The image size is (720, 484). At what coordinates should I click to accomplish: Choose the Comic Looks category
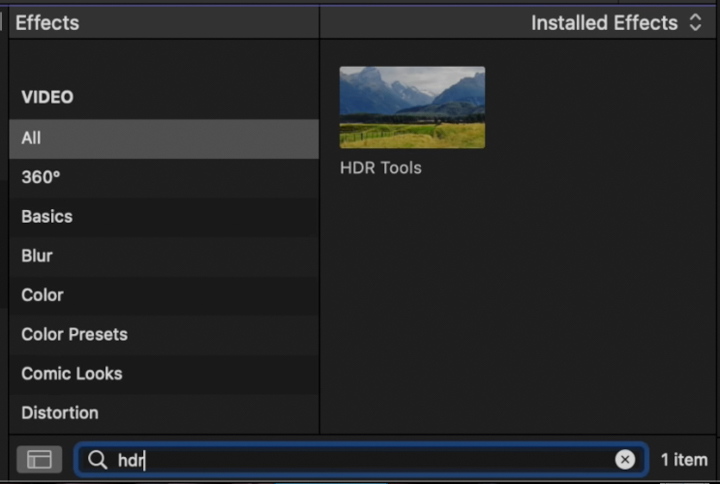tap(164, 374)
